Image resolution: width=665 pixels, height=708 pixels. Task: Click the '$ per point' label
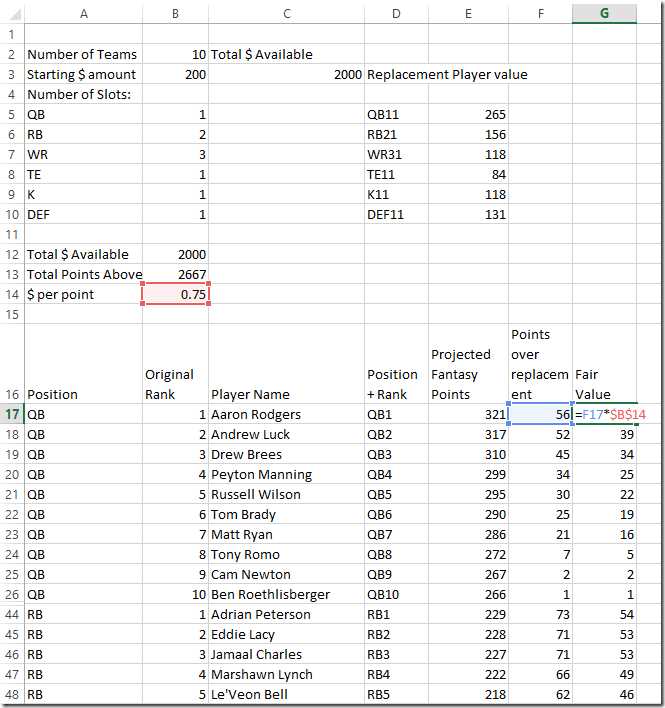click(x=84, y=294)
